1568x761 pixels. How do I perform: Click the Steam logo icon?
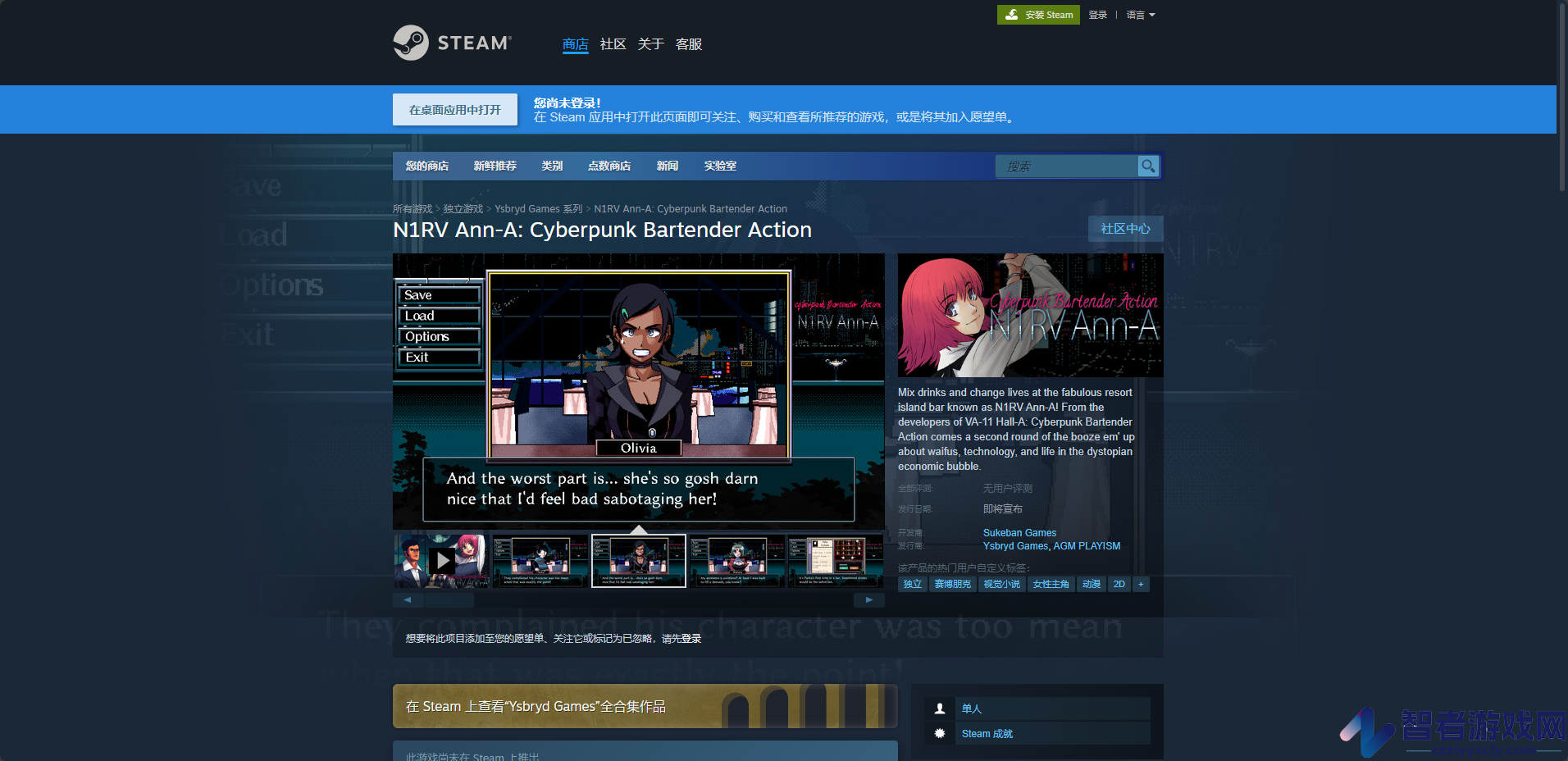click(x=411, y=43)
